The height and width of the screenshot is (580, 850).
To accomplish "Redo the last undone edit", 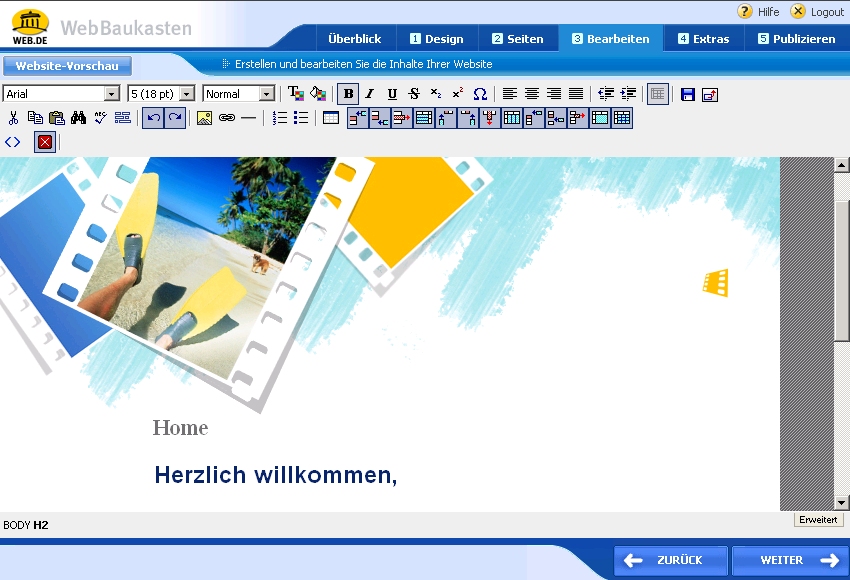I will [175, 118].
